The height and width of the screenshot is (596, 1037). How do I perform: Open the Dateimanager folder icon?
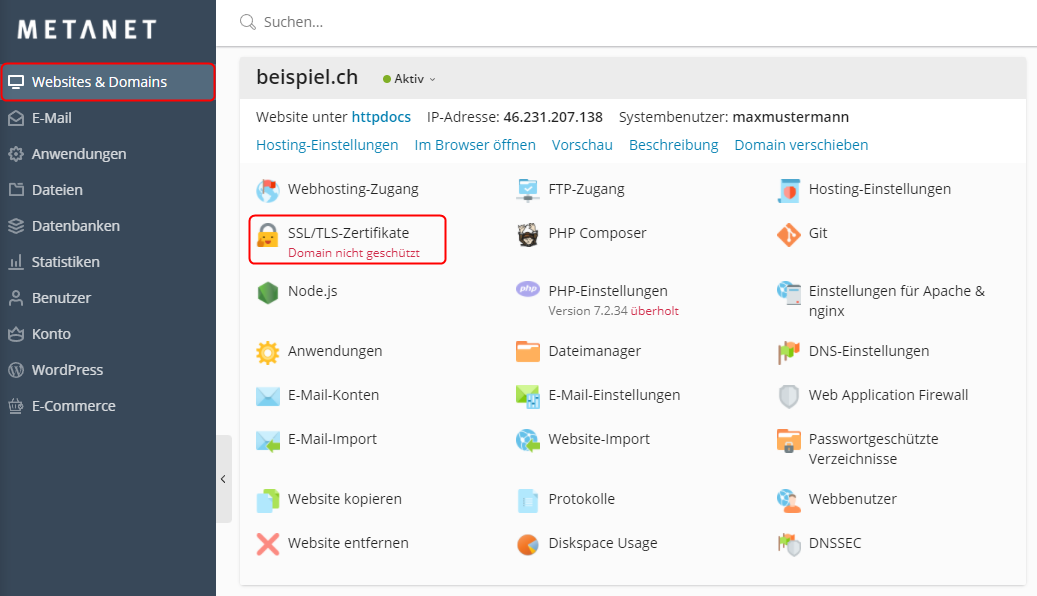528,351
